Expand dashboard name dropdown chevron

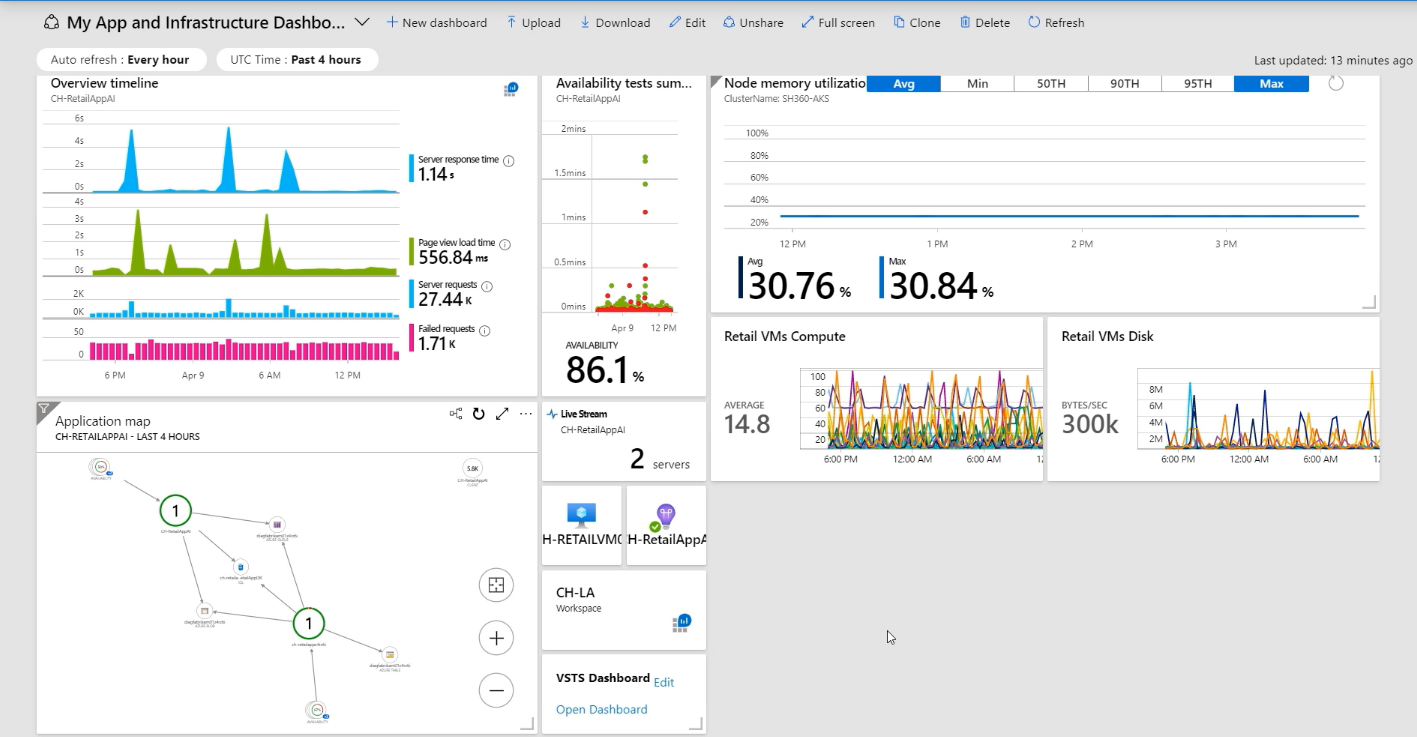(362, 22)
